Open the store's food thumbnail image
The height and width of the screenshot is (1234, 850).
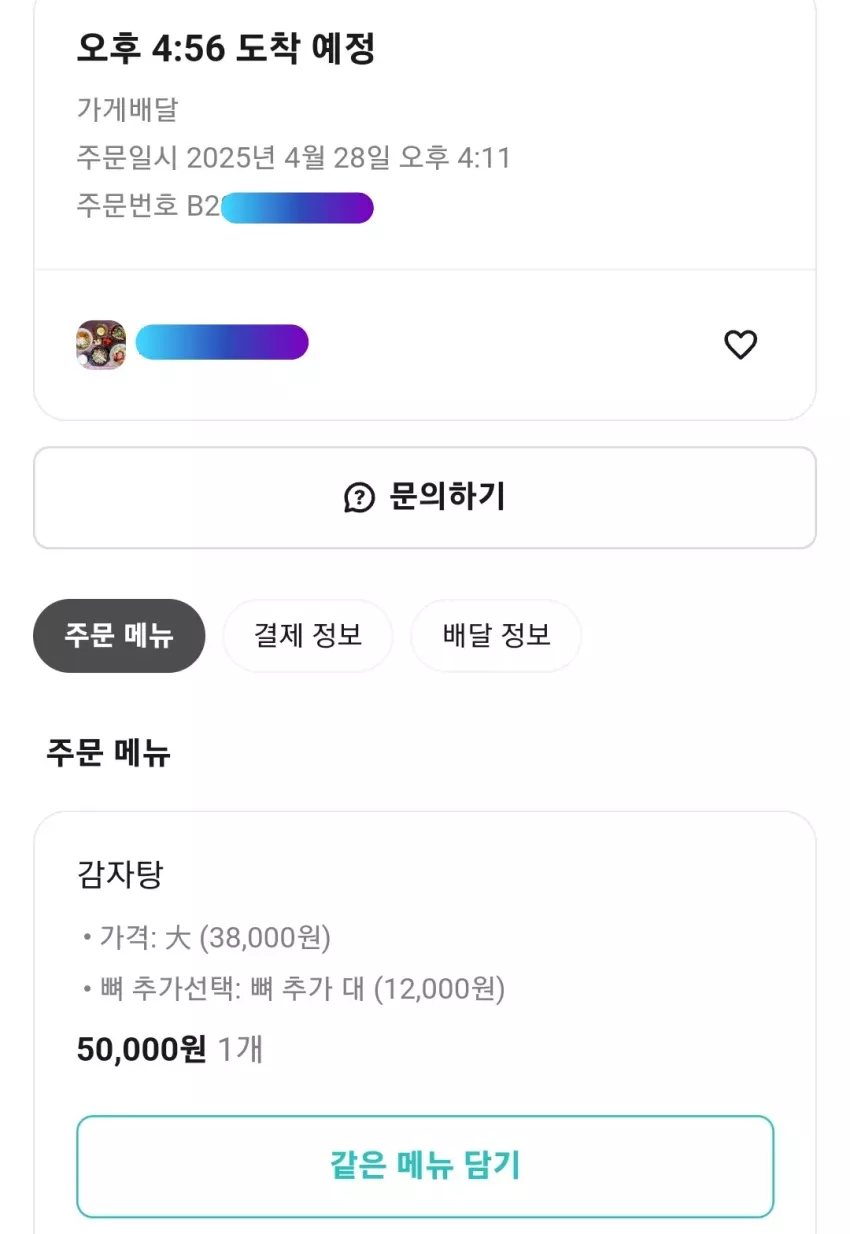coord(101,345)
